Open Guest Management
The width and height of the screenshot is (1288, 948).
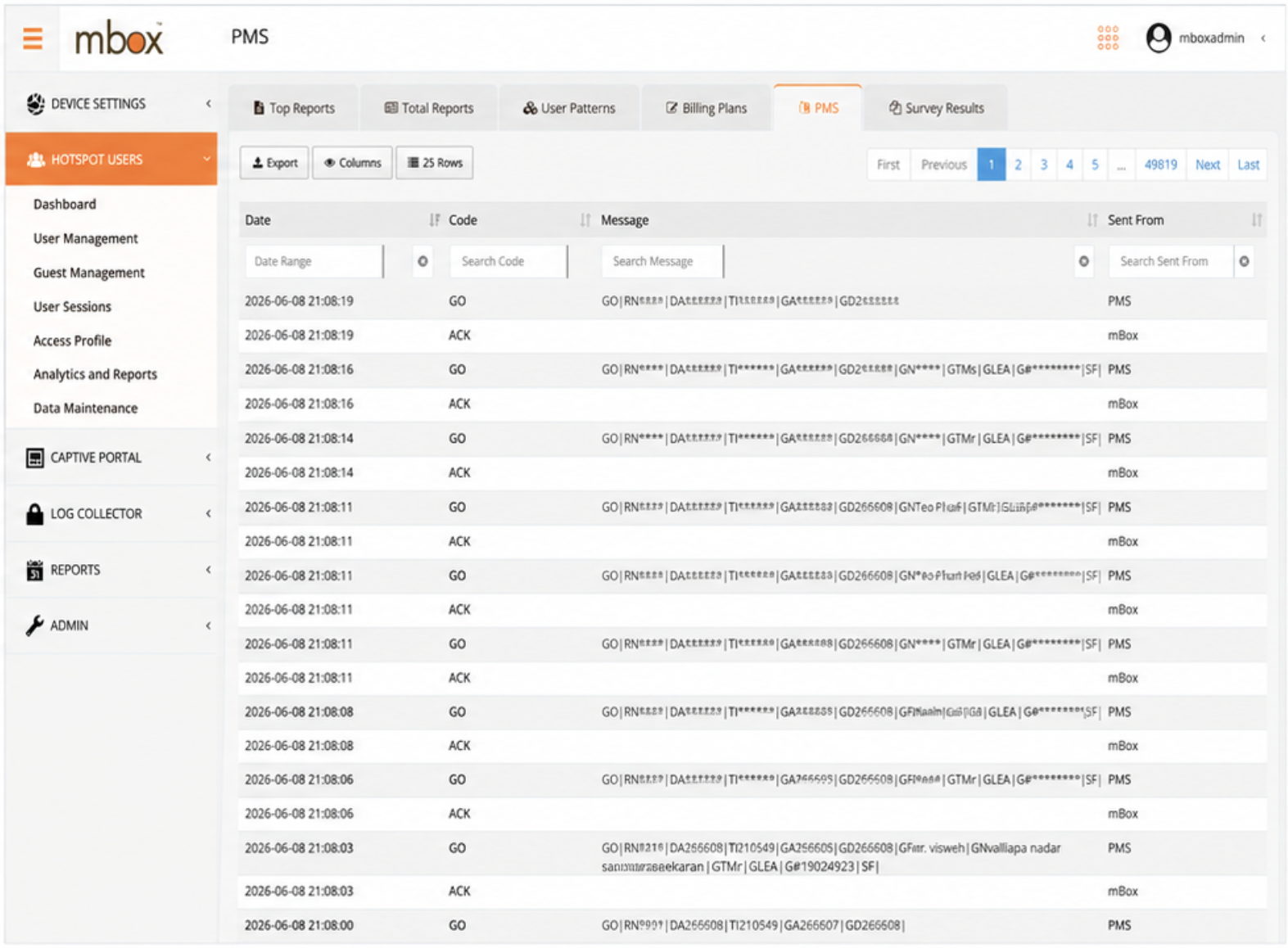click(89, 273)
